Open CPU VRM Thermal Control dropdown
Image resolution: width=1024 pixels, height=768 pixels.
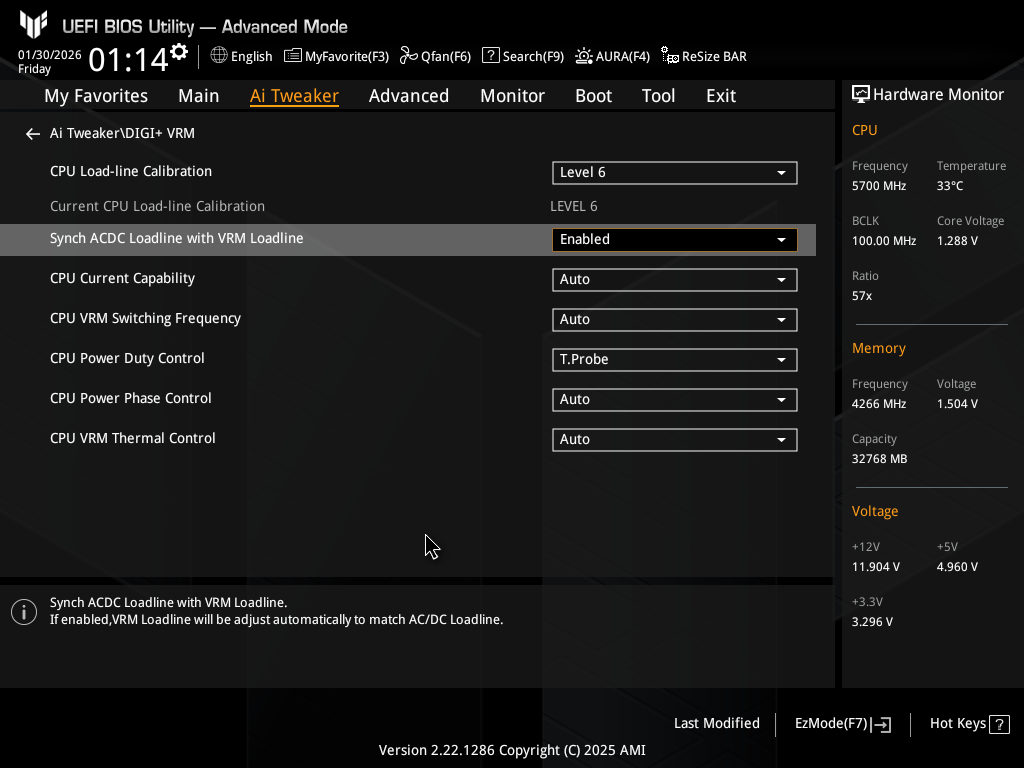675,440
